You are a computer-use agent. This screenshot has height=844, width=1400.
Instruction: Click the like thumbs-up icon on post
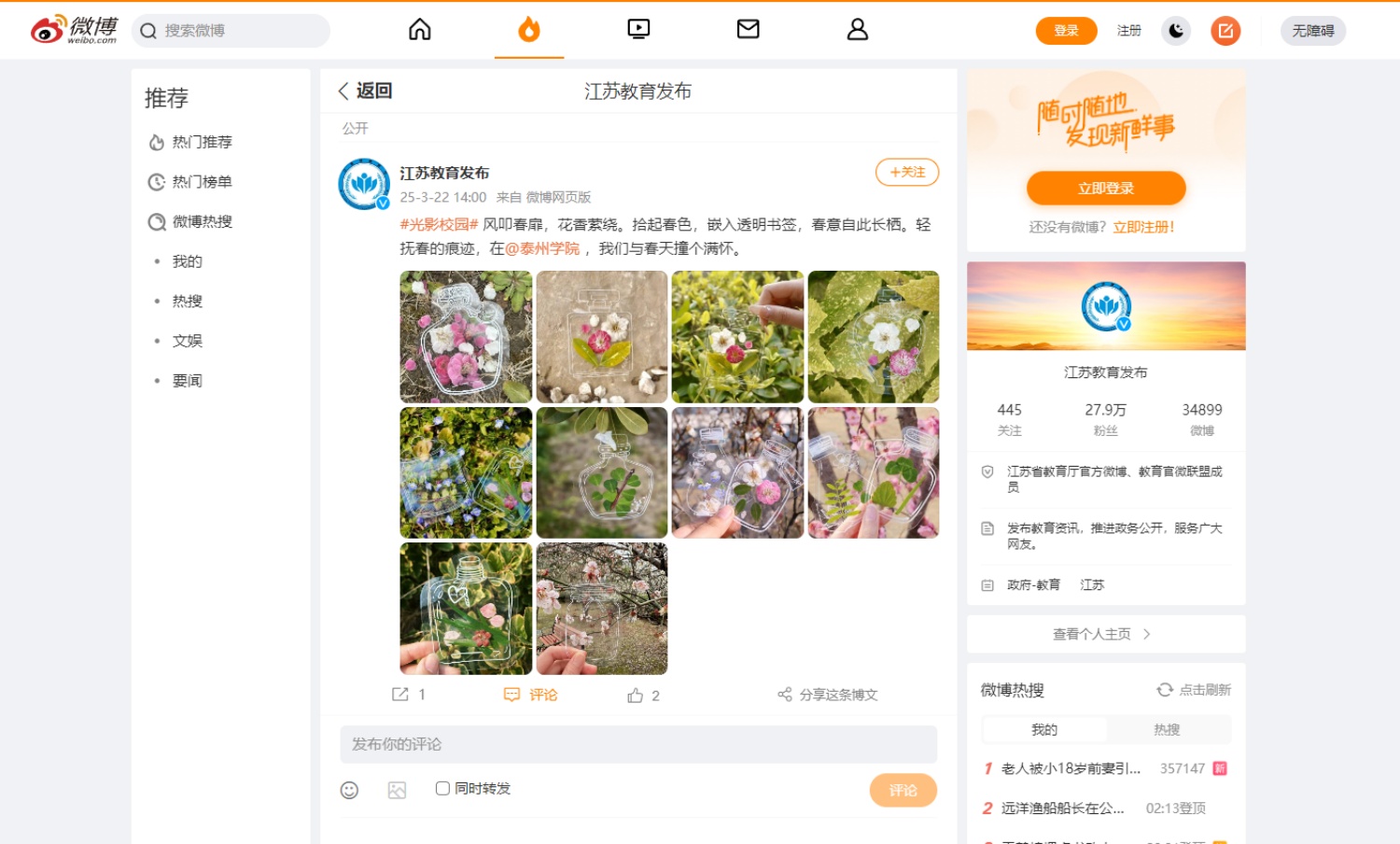click(636, 696)
